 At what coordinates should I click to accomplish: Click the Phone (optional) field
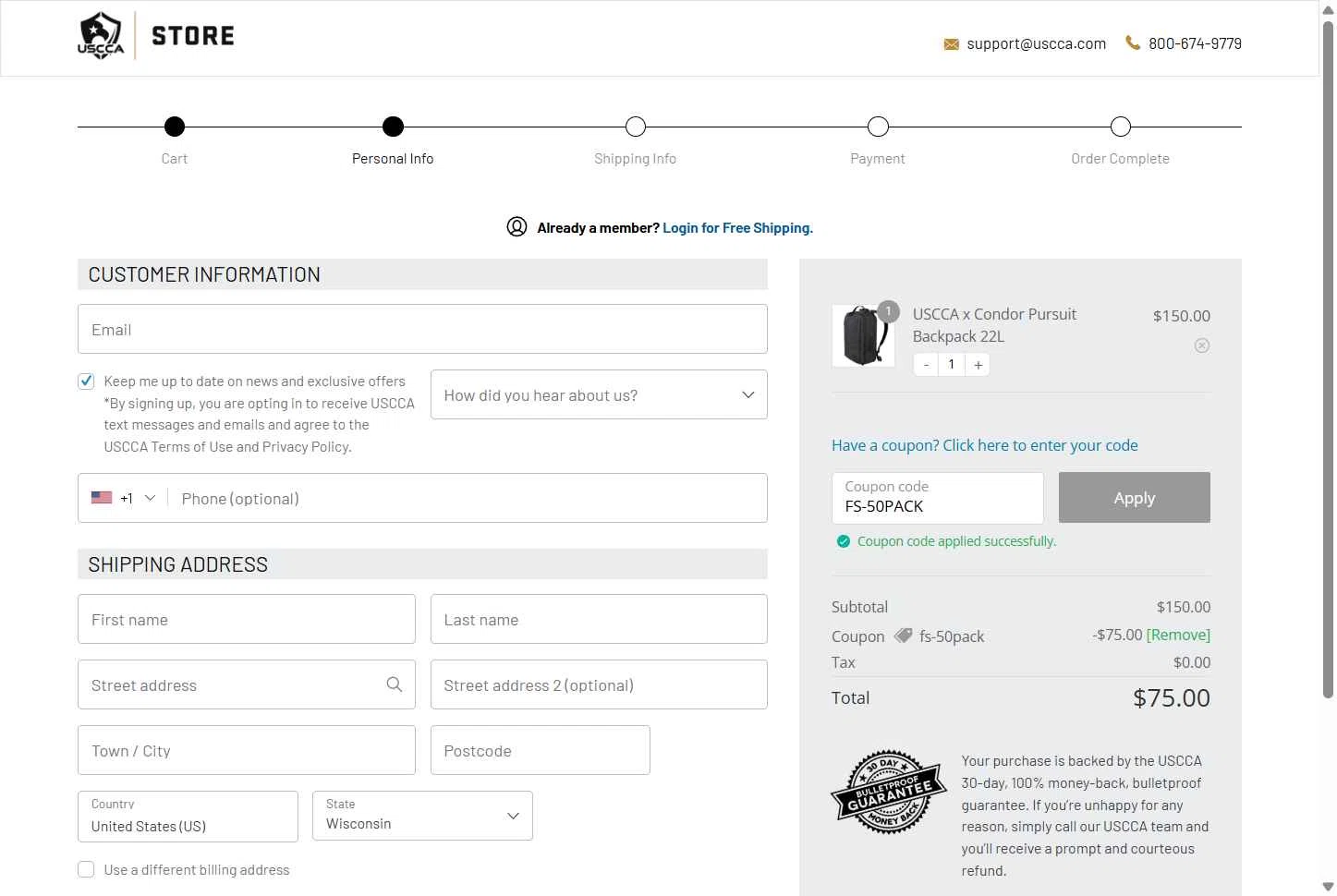(x=467, y=498)
